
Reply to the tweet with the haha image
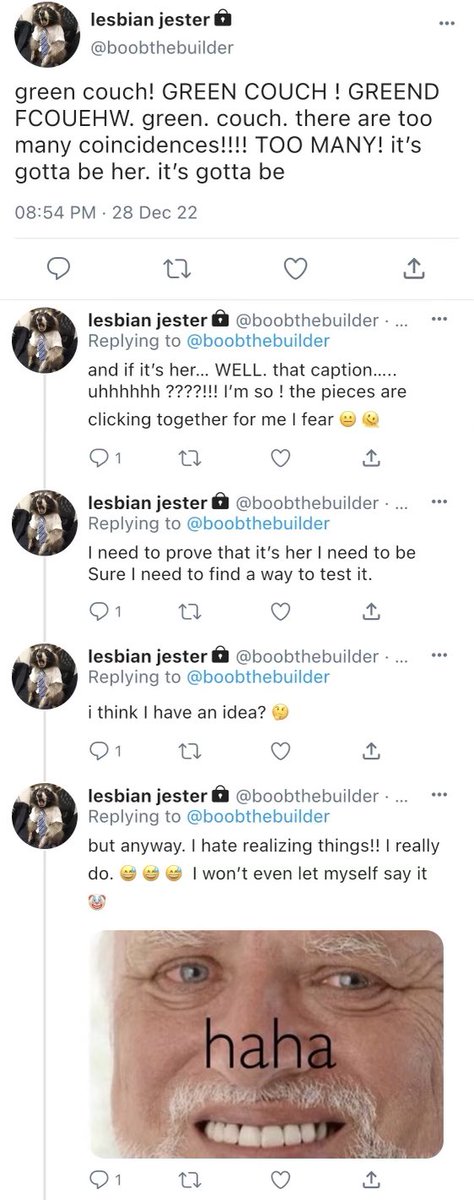[x=105, y=1180]
